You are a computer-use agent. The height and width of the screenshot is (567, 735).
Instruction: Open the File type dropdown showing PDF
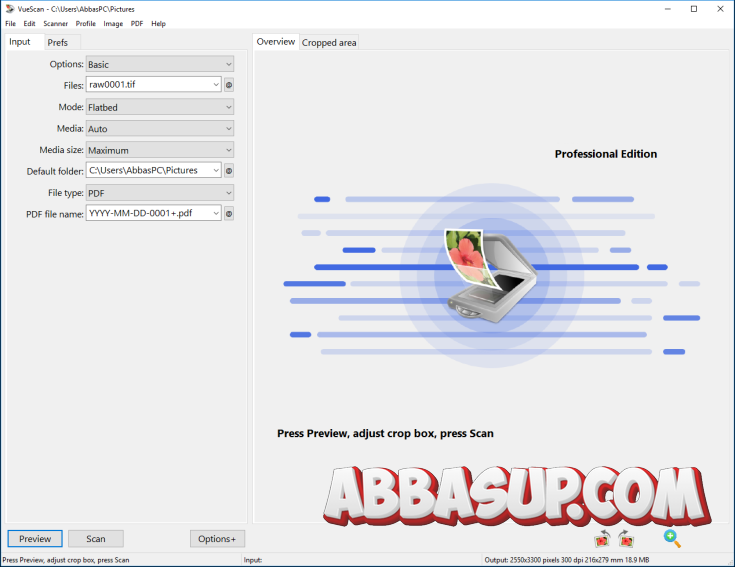[160, 193]
